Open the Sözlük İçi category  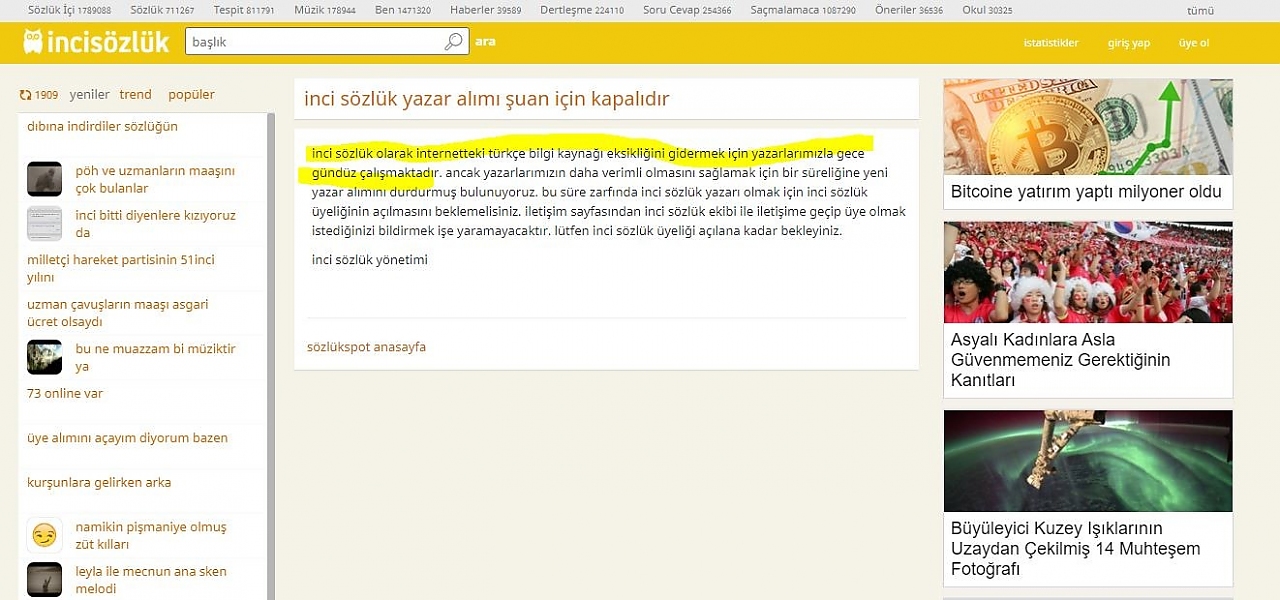[x=70, y=10]
